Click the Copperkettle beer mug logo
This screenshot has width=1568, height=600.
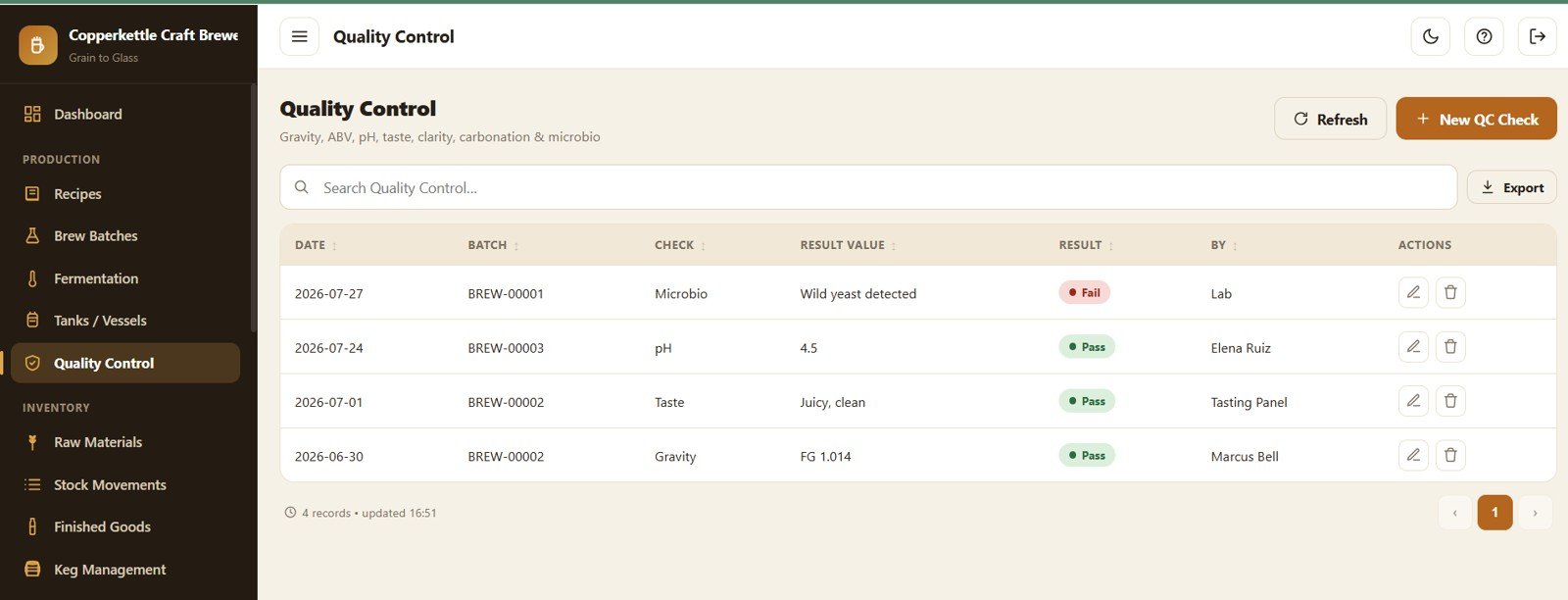pos(37,44)
